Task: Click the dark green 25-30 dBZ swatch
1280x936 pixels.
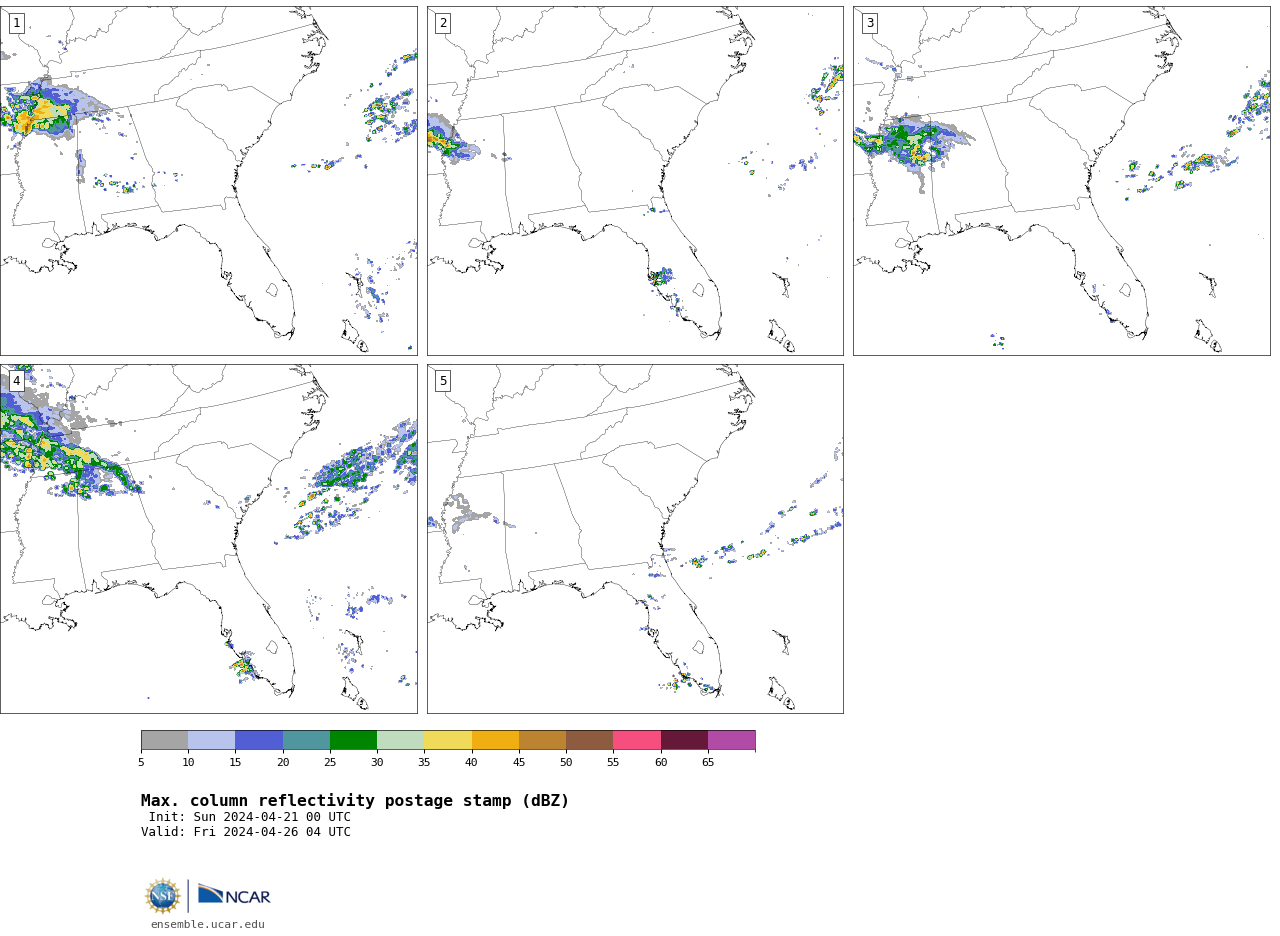Action: click(353, 740)
